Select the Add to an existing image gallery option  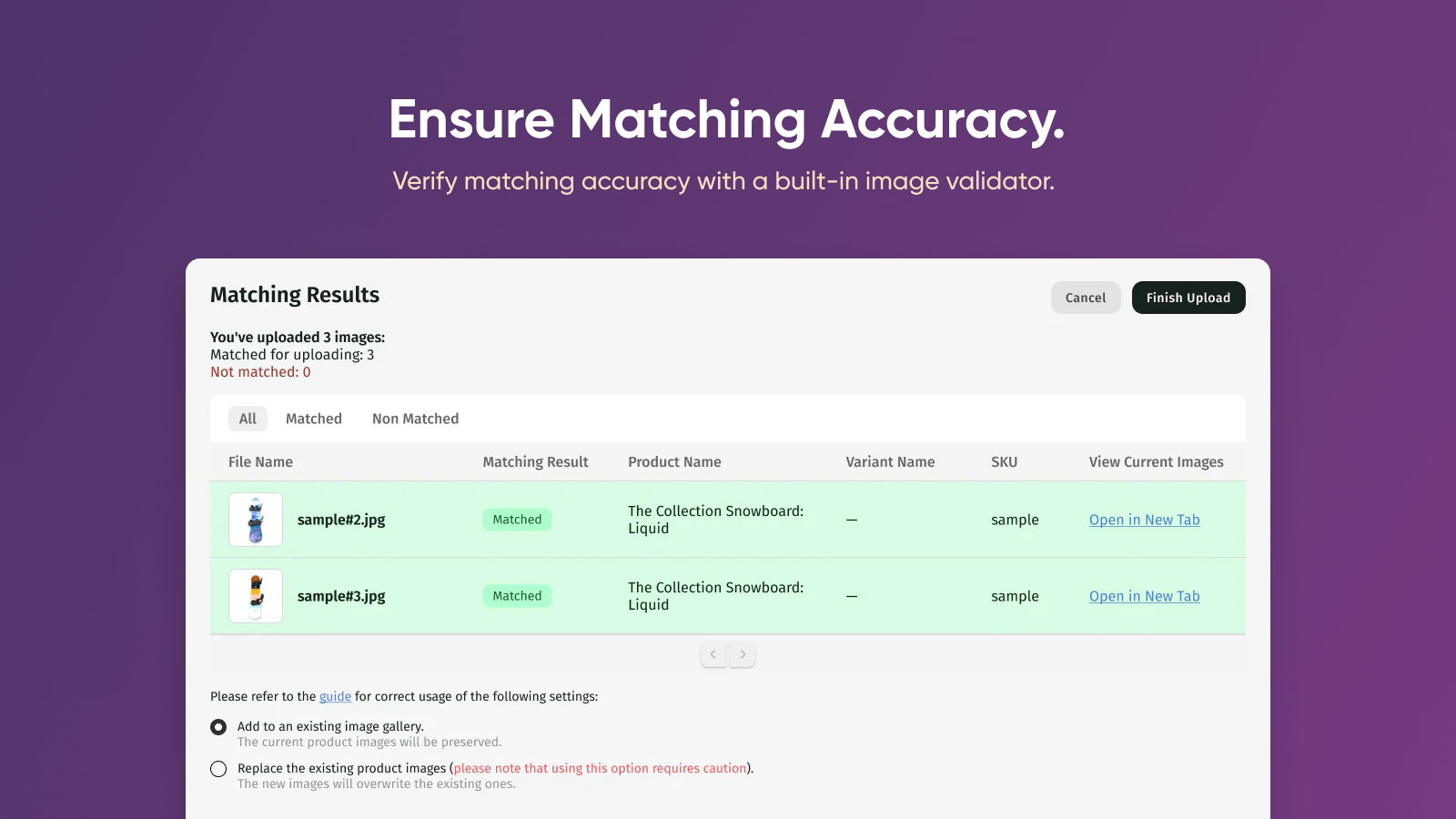tap(218, 726)
